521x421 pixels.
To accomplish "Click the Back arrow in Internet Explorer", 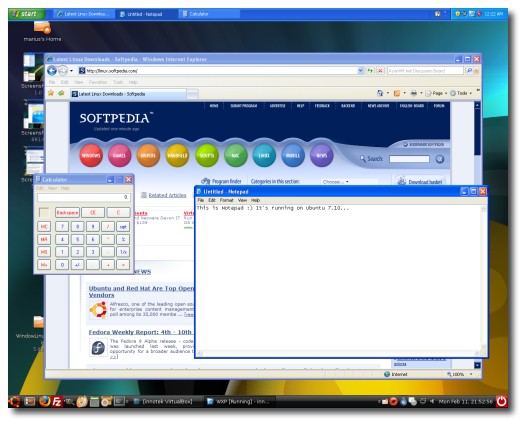I will coord(52,71).
